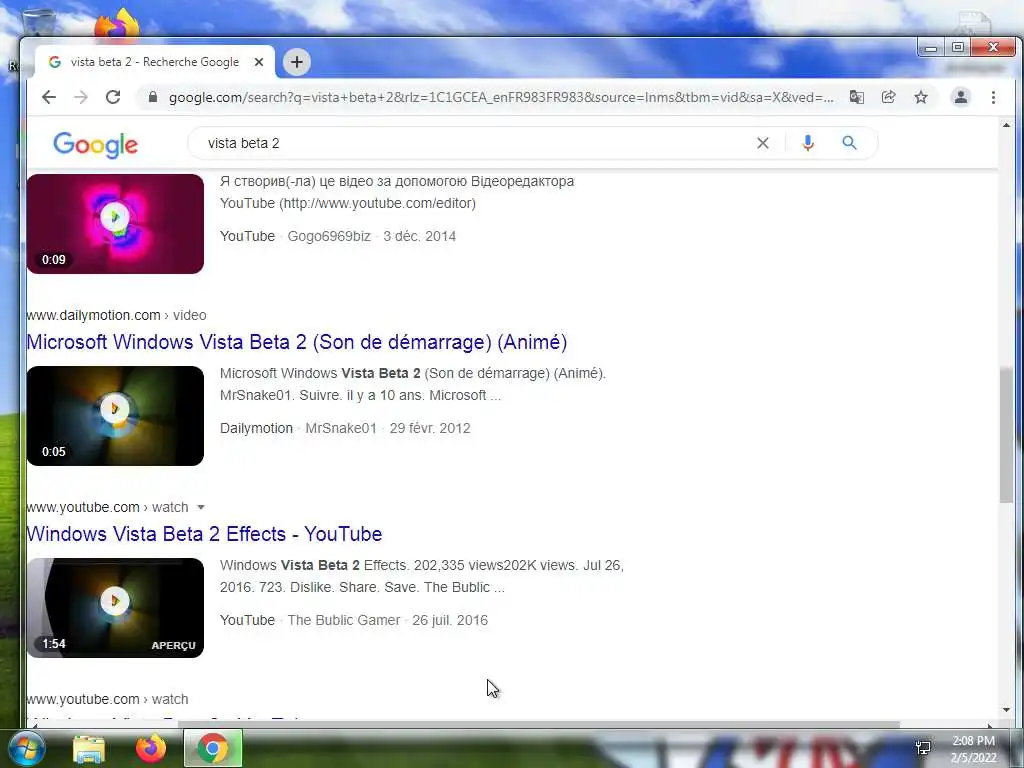Open the Chrome profile avatar menu
This screenshot has width=1024, height=768.
click(961, 97)
